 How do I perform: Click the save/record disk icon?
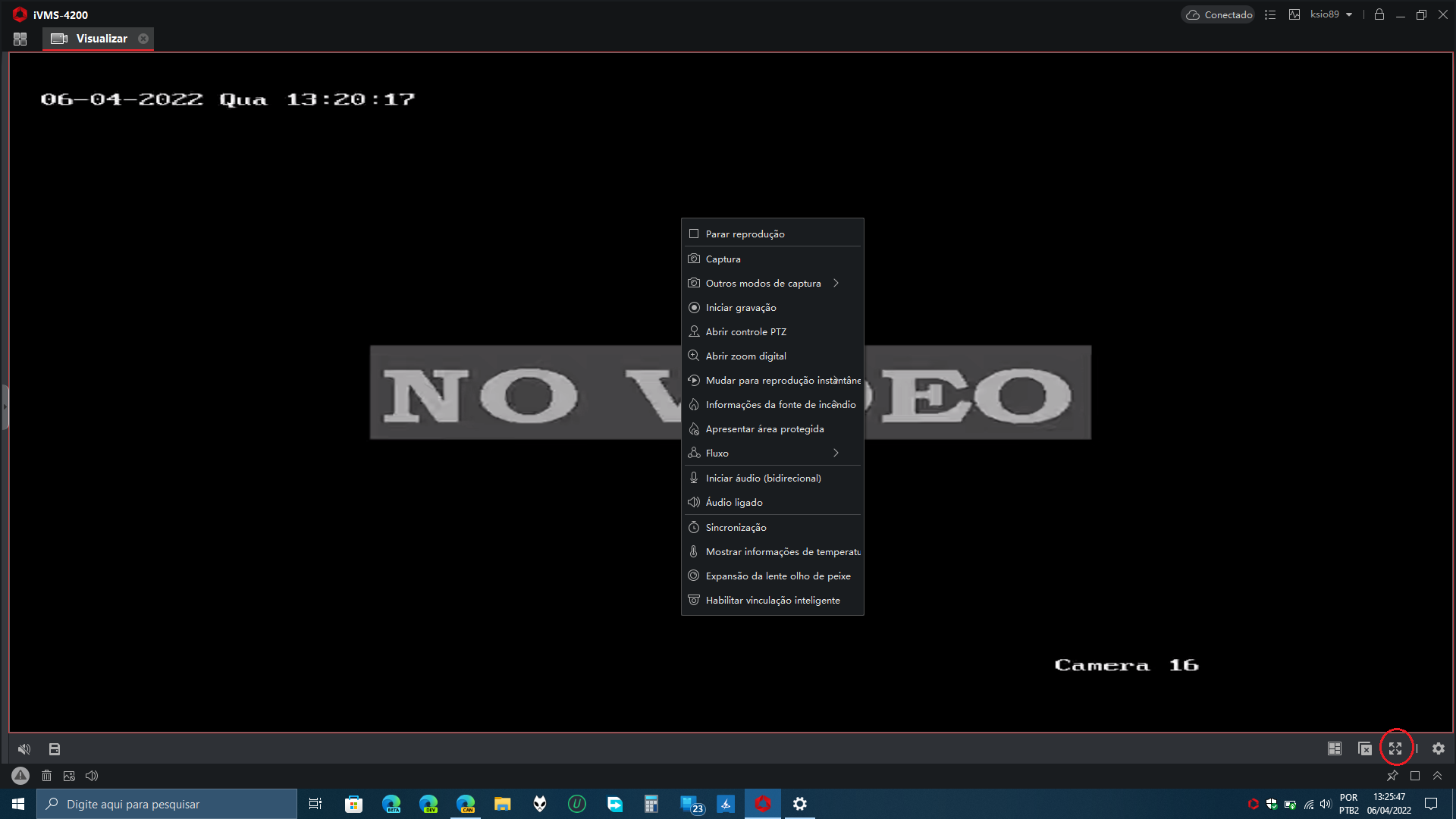click(x=54, y=749)
